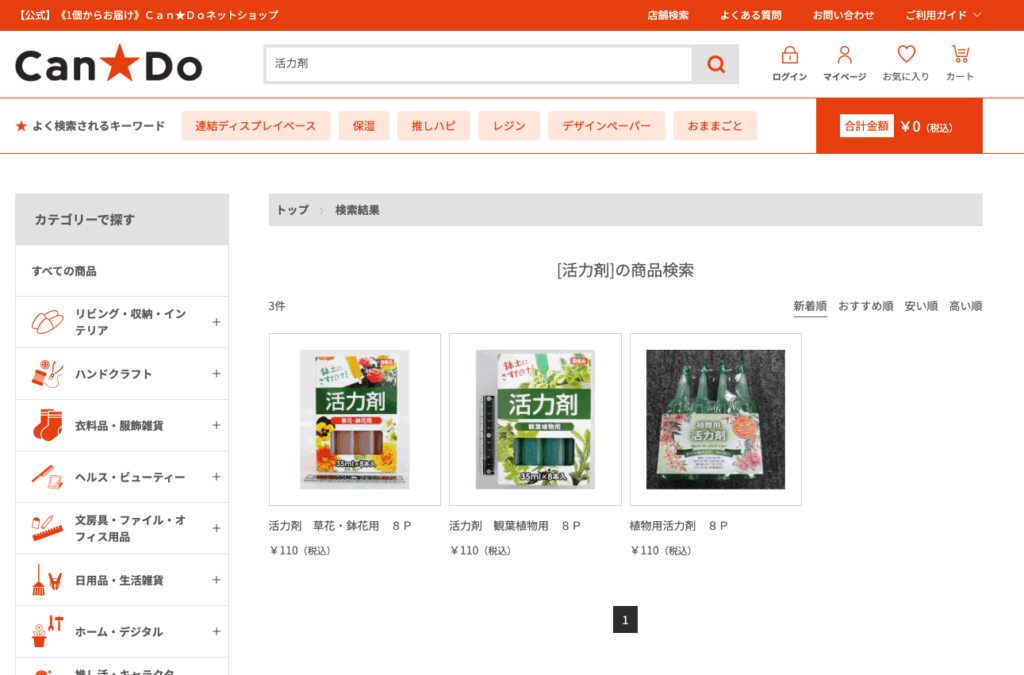Expand 日用品・生活雑貨 category plus sign
The image size is (1024, 675).
point(216,580)
